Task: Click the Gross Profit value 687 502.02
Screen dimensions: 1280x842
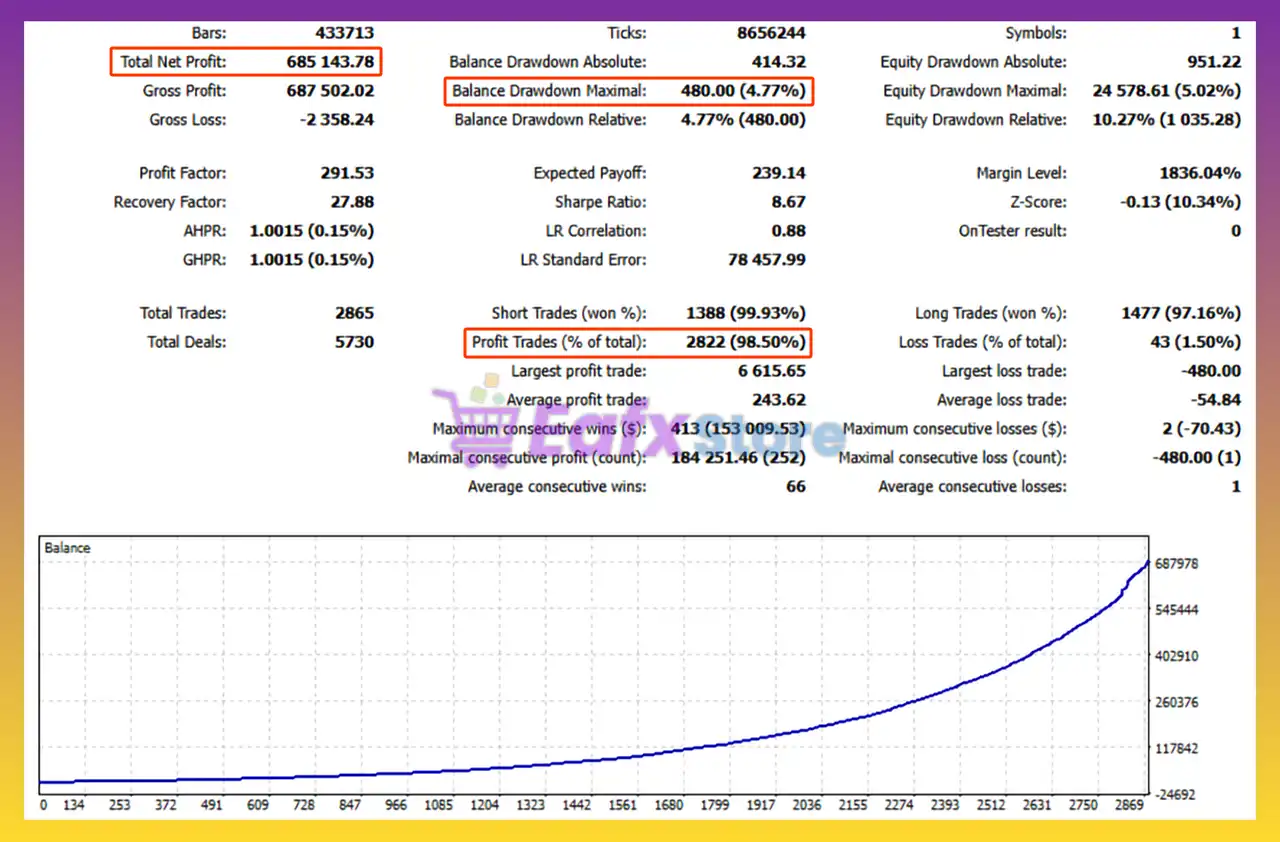Action: [330, 91]
